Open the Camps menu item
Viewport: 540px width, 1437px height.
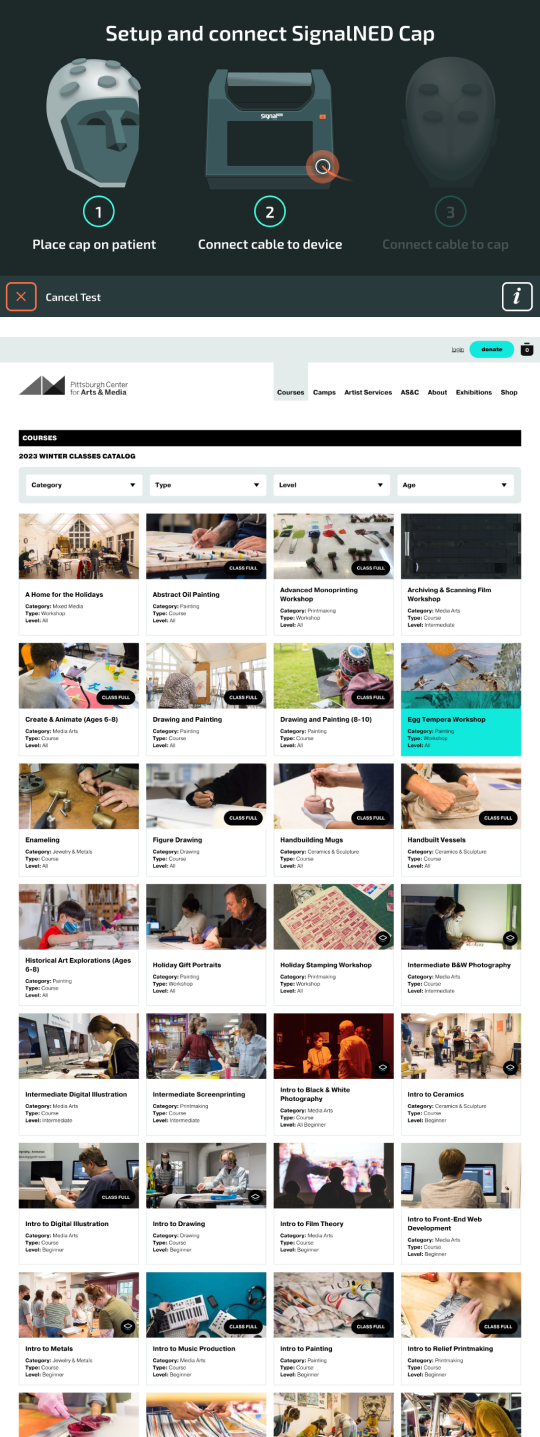click(324, 392)
